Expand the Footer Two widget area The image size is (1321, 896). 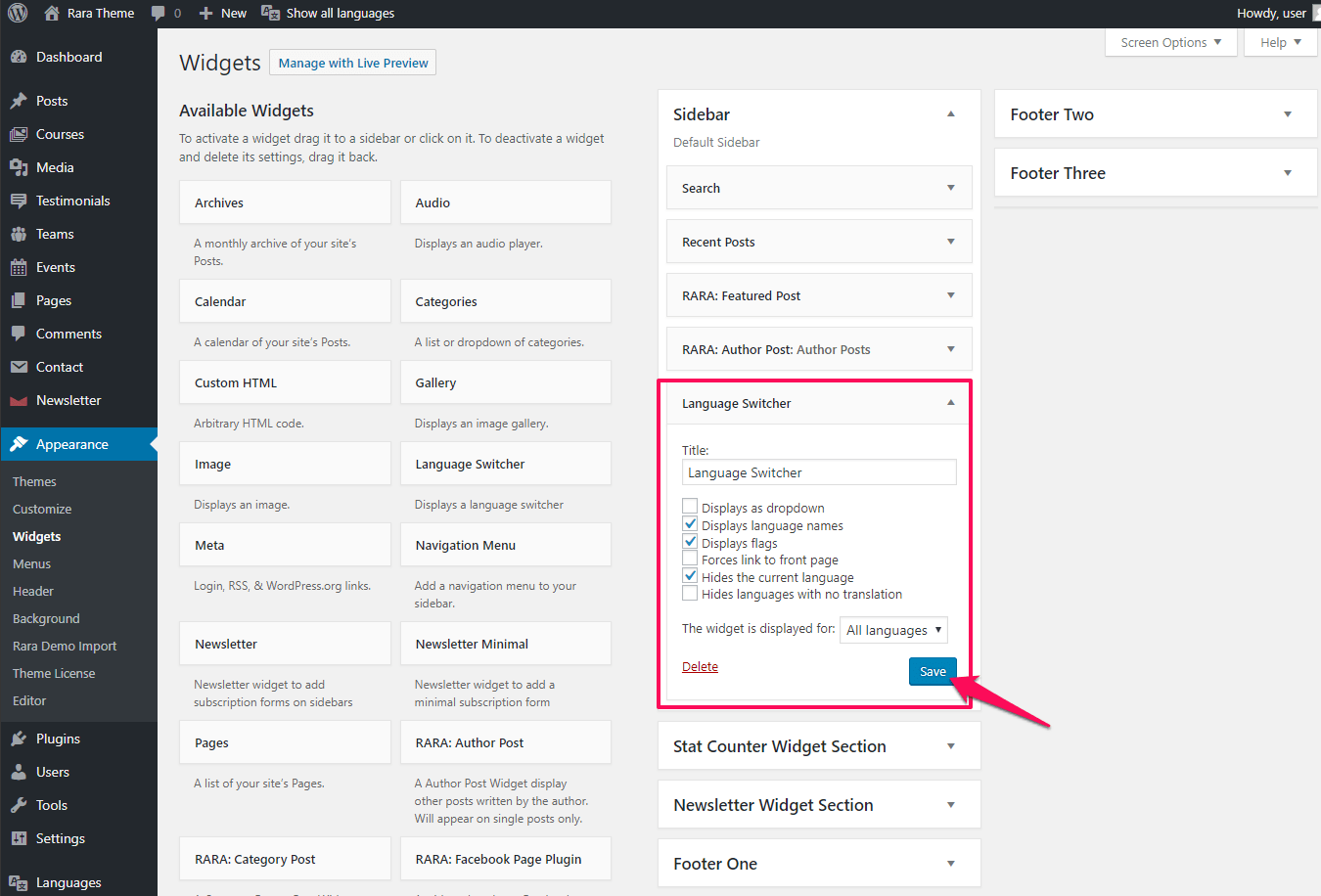1288,114
